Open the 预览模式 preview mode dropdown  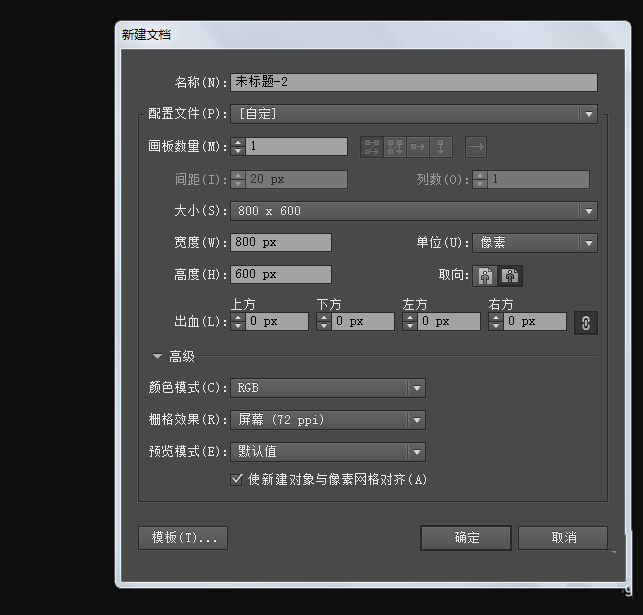328,452
